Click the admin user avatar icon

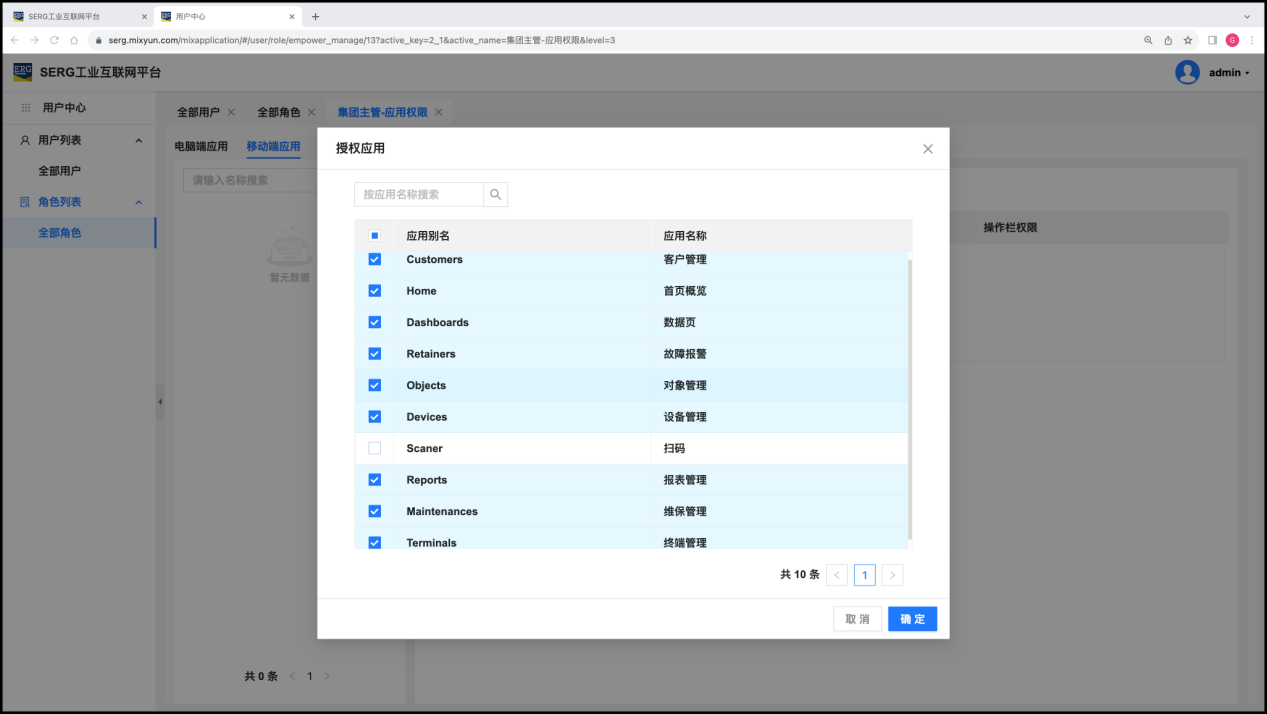pos(1187,72)
